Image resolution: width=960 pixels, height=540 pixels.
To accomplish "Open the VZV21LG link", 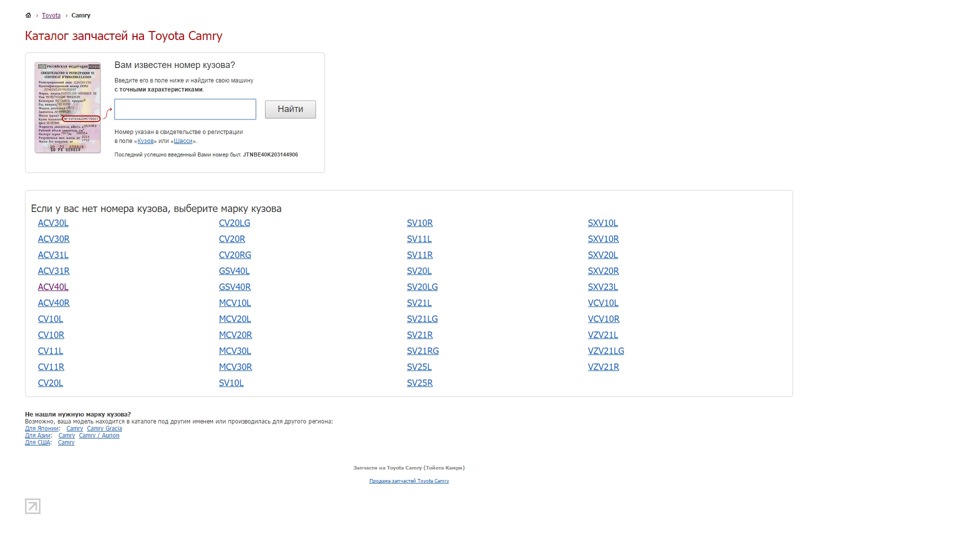I will coord(606,351).
